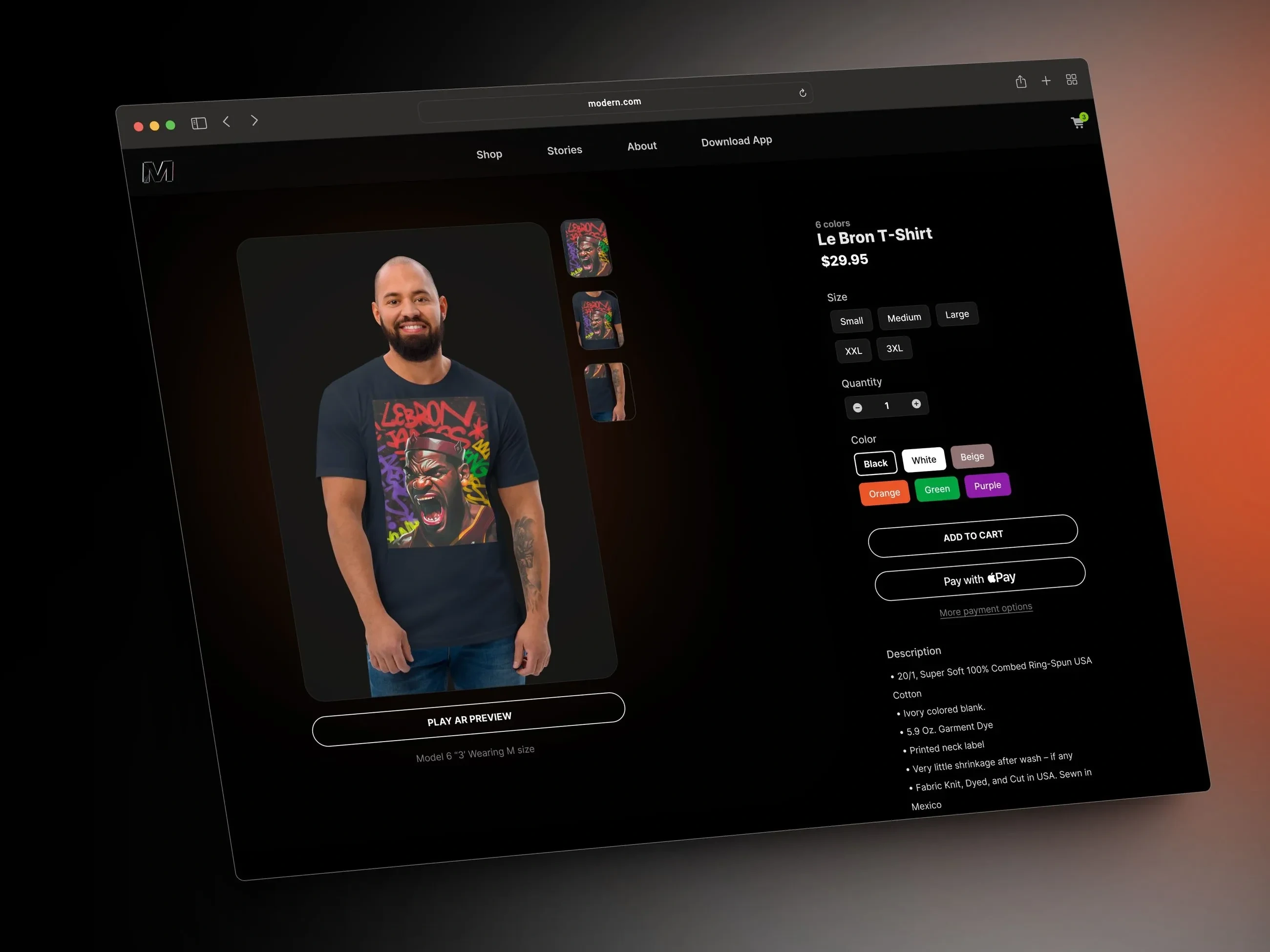Open More payment options link
Viewport: 1270px width, 952px height.
click(985, 609)
